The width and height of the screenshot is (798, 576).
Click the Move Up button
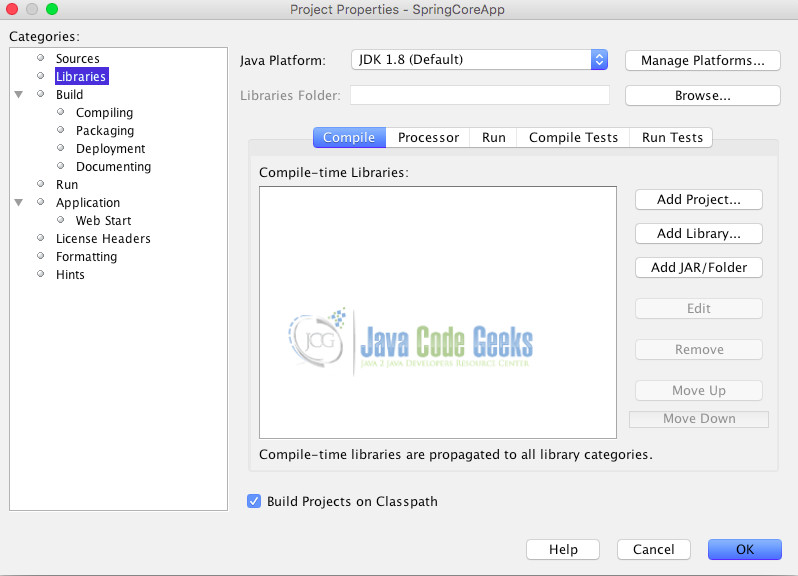click(x=699, y=390)
